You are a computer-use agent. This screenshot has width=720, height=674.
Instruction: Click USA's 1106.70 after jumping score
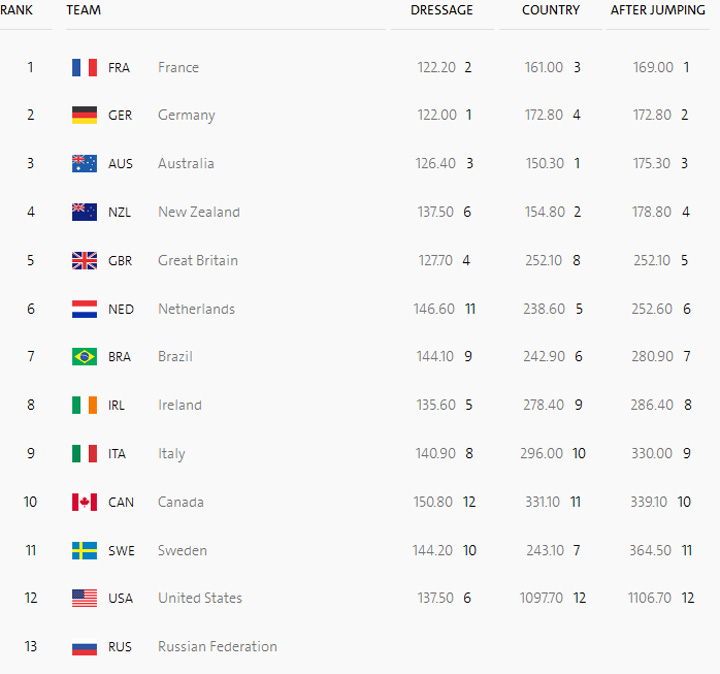[652, 598]
